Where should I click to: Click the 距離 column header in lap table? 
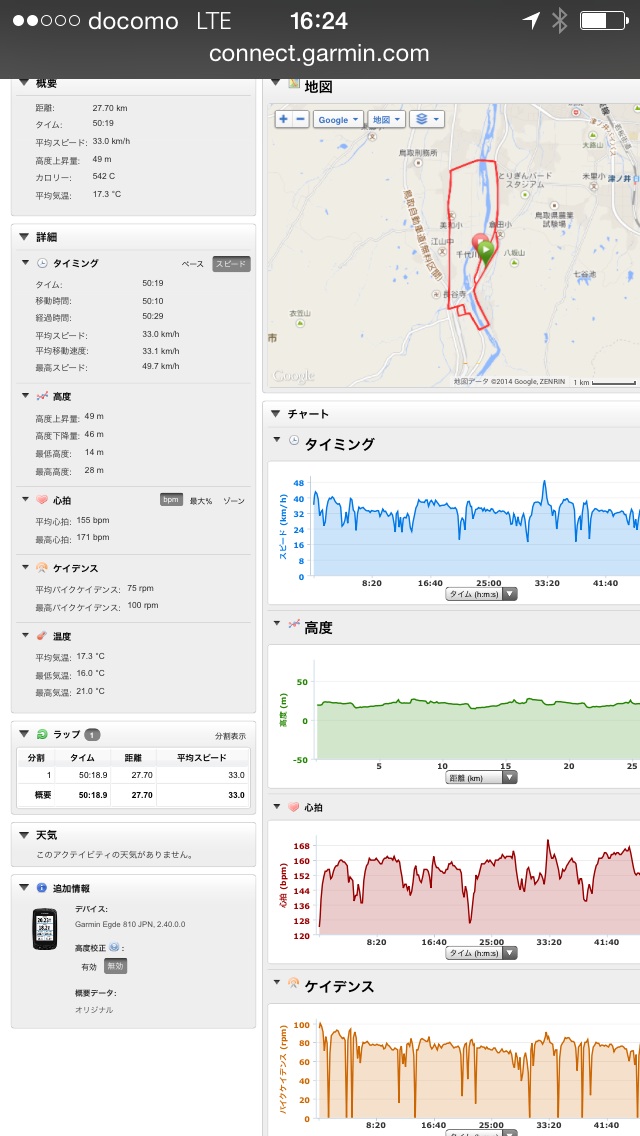coord(133,758)
